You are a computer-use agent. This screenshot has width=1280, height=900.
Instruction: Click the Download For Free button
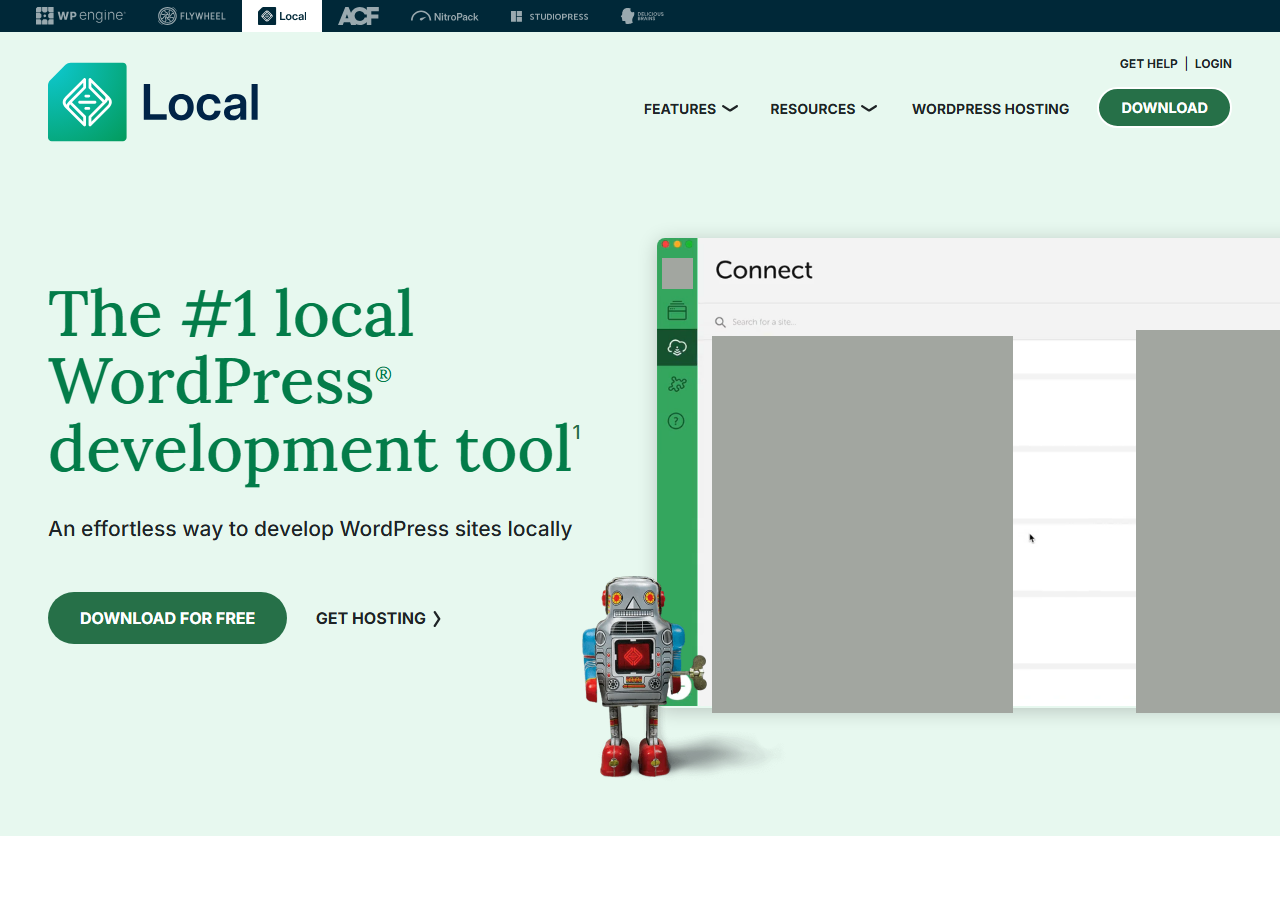tap(167, 618)
